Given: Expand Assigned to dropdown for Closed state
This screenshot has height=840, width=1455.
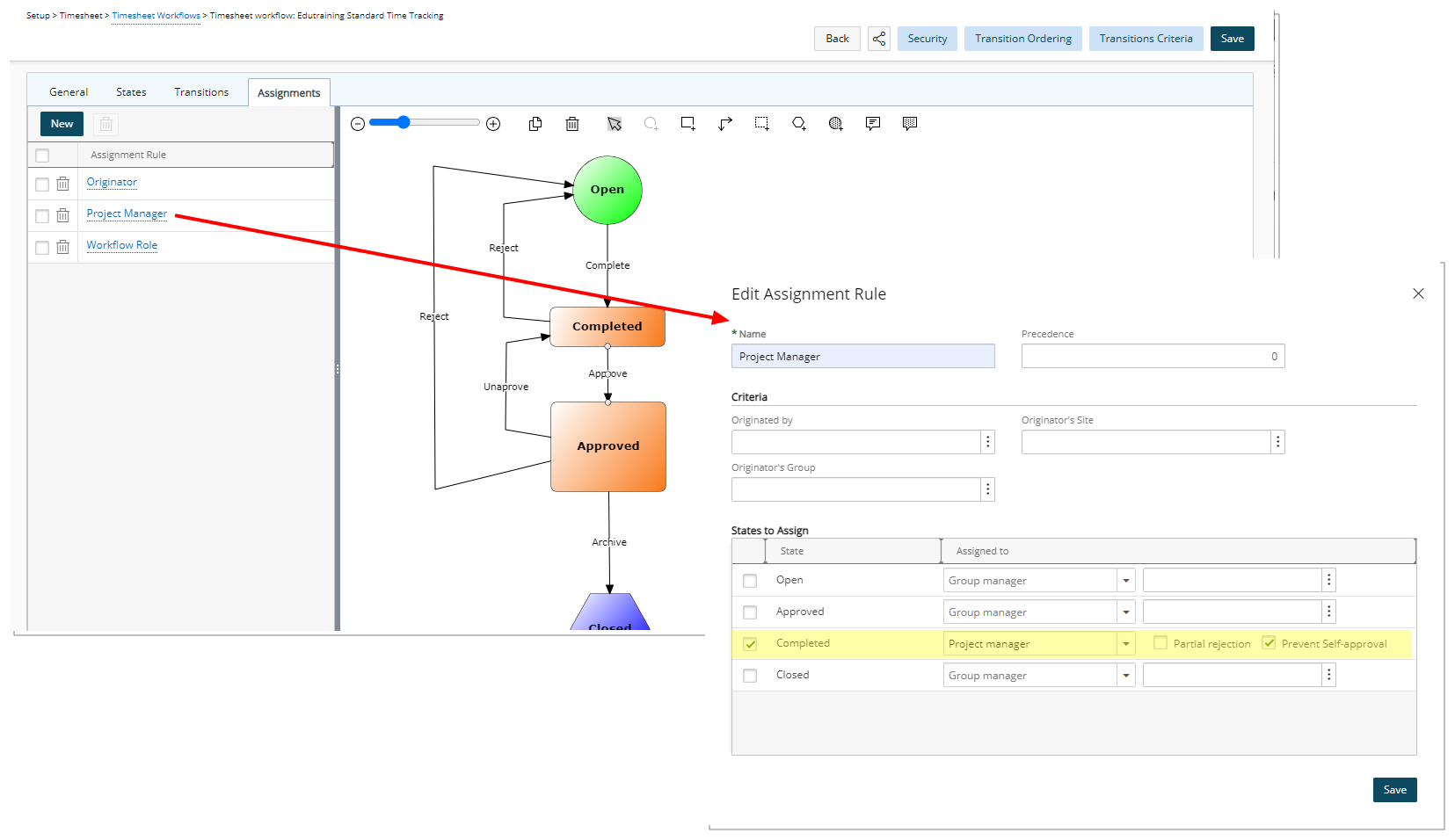Looking at the screenshot, I should (1126, 675).
